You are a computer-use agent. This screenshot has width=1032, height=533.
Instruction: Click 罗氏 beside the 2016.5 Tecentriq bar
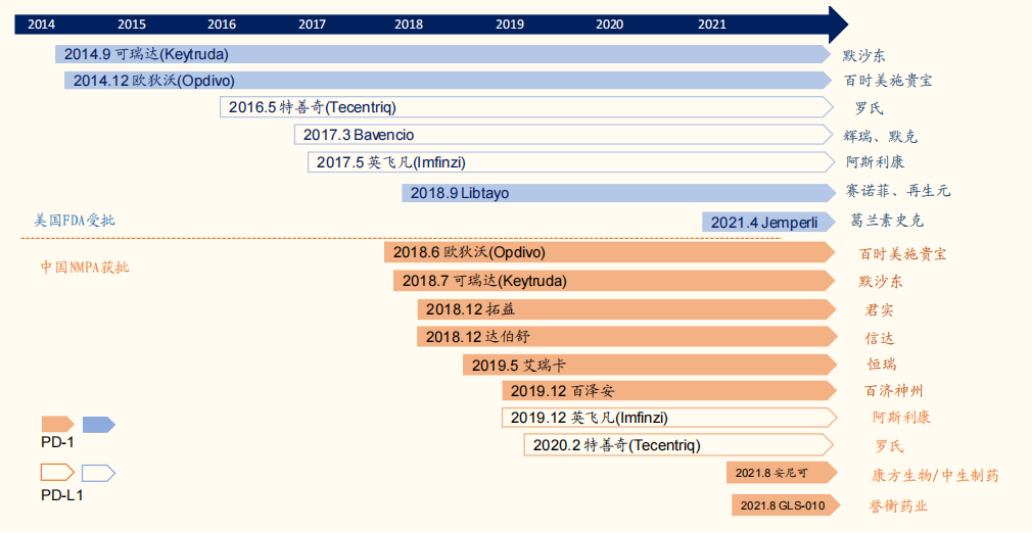(869, 108)
